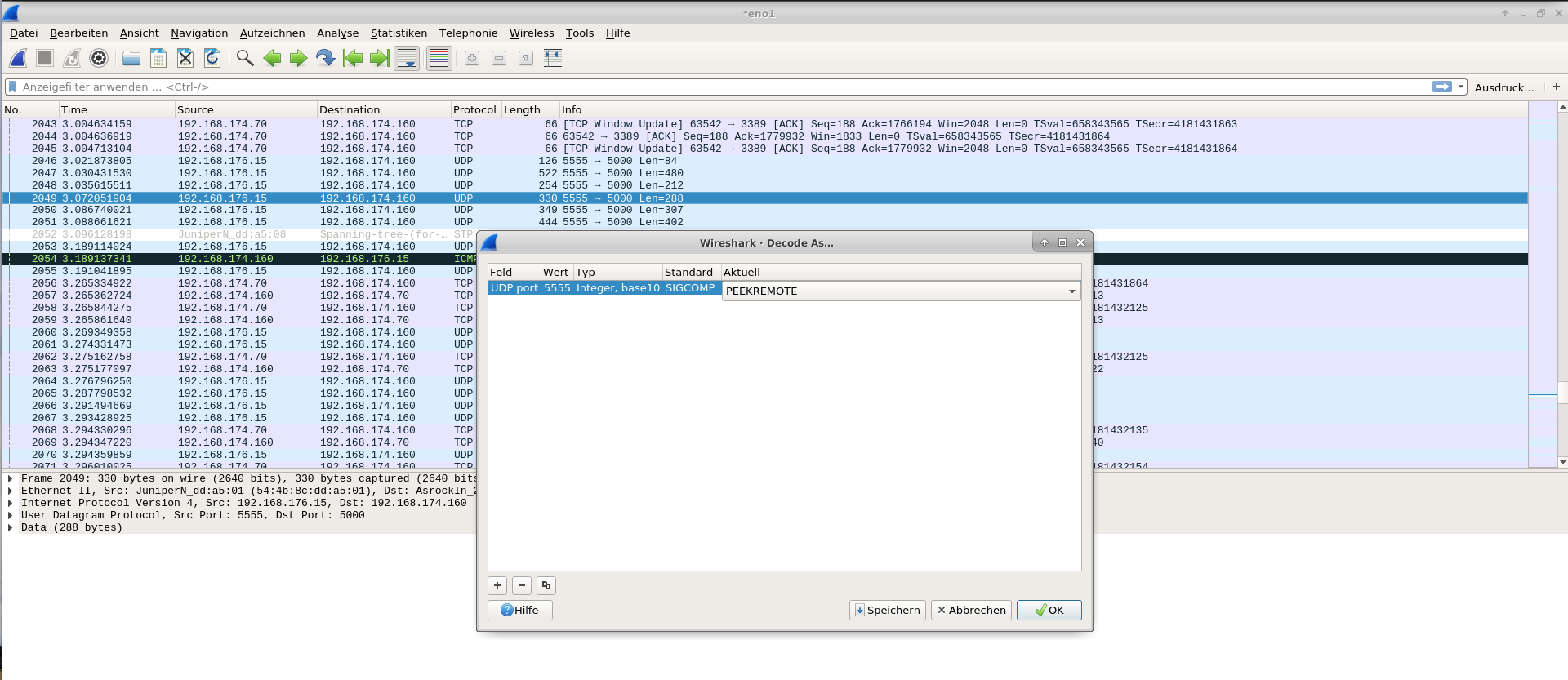
Task: Open the Aufzeichnen menu
Action: 272,33
